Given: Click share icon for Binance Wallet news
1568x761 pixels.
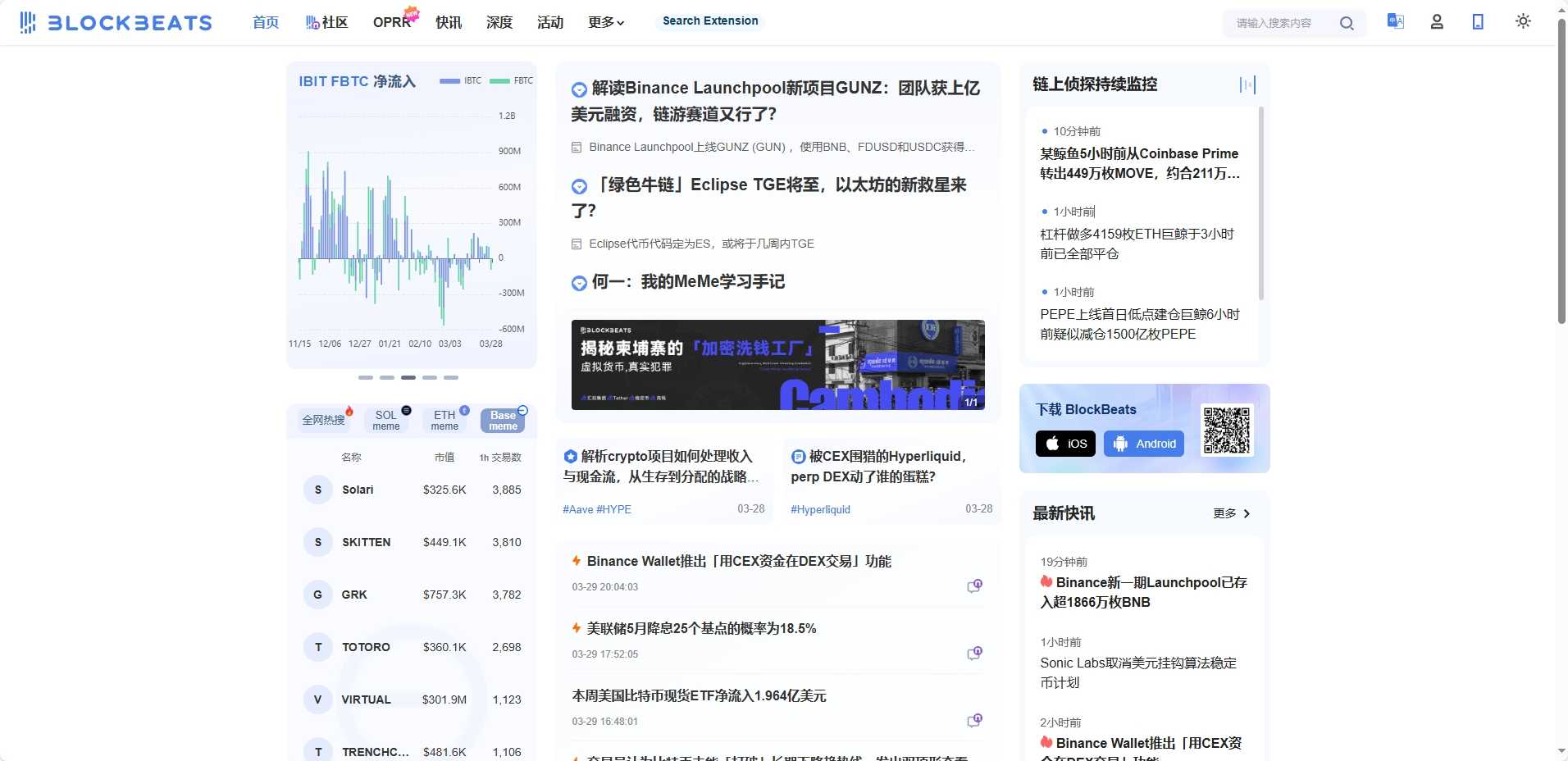Looking at the screenshot, I should 974,586.
